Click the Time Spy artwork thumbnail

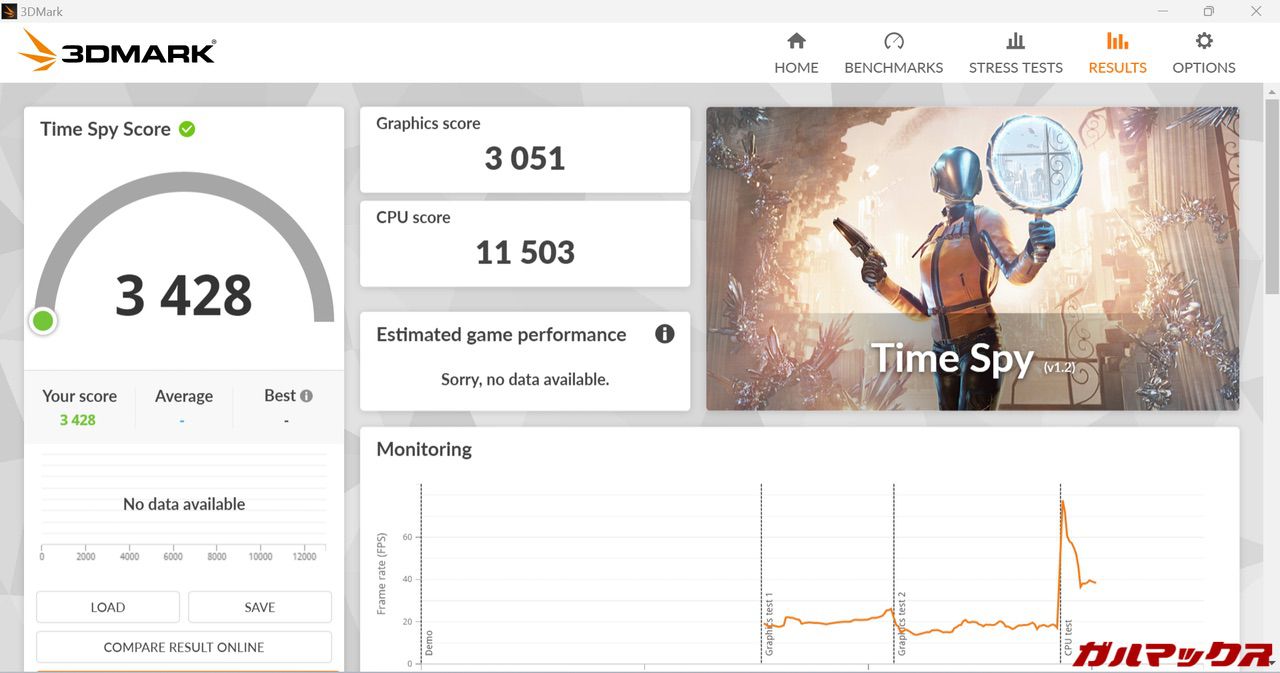[x=972, y=258]
